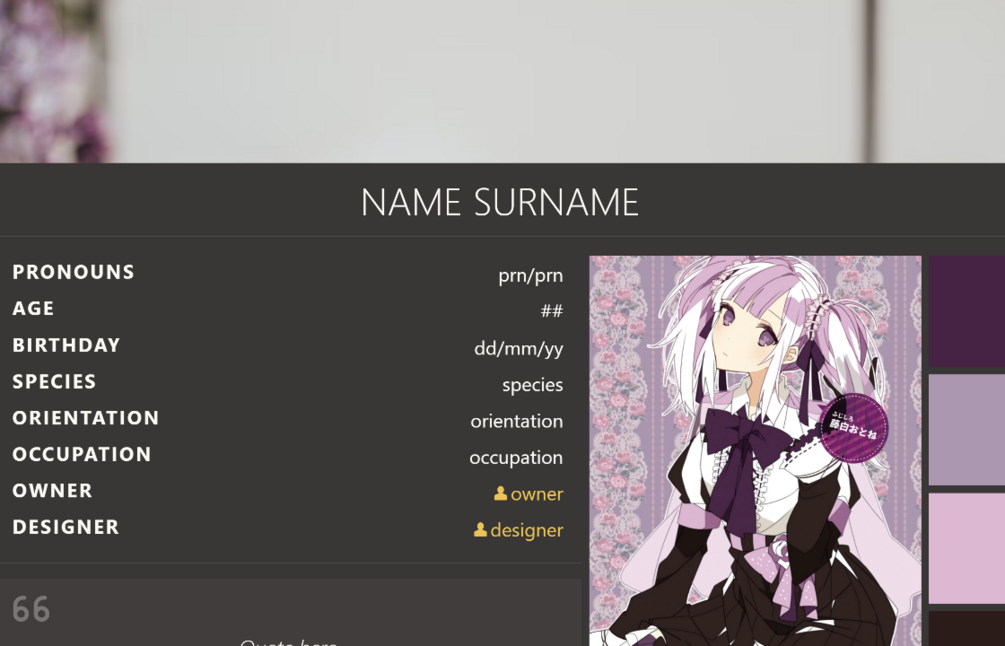Image resolution: width=1005 pixels, height=646 pixels.
Task: Click the owner profile link
Action: tap(529, 494)
